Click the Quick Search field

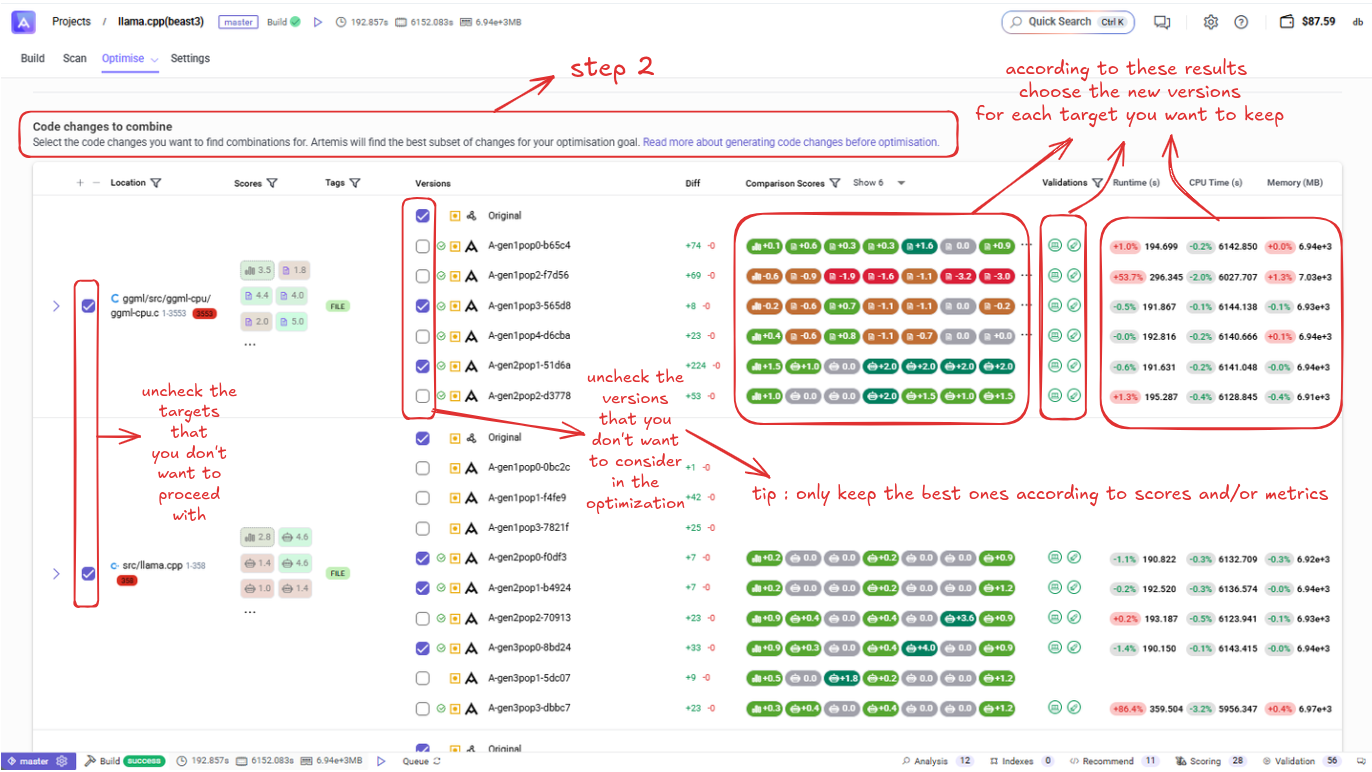pyautogui.click(x=1067, y=22)
